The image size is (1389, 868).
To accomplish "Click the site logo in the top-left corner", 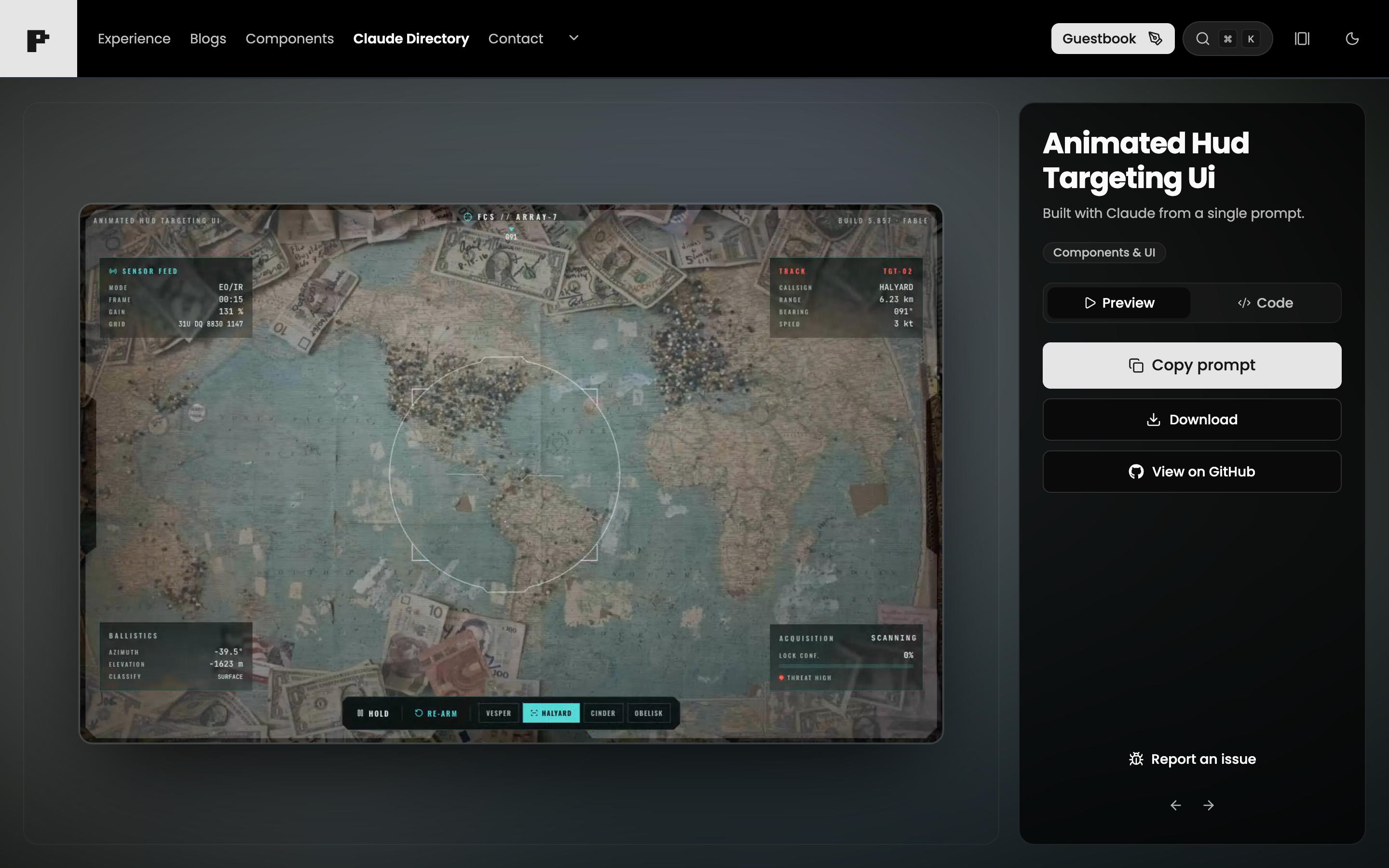I will click(x=38, y=39).
